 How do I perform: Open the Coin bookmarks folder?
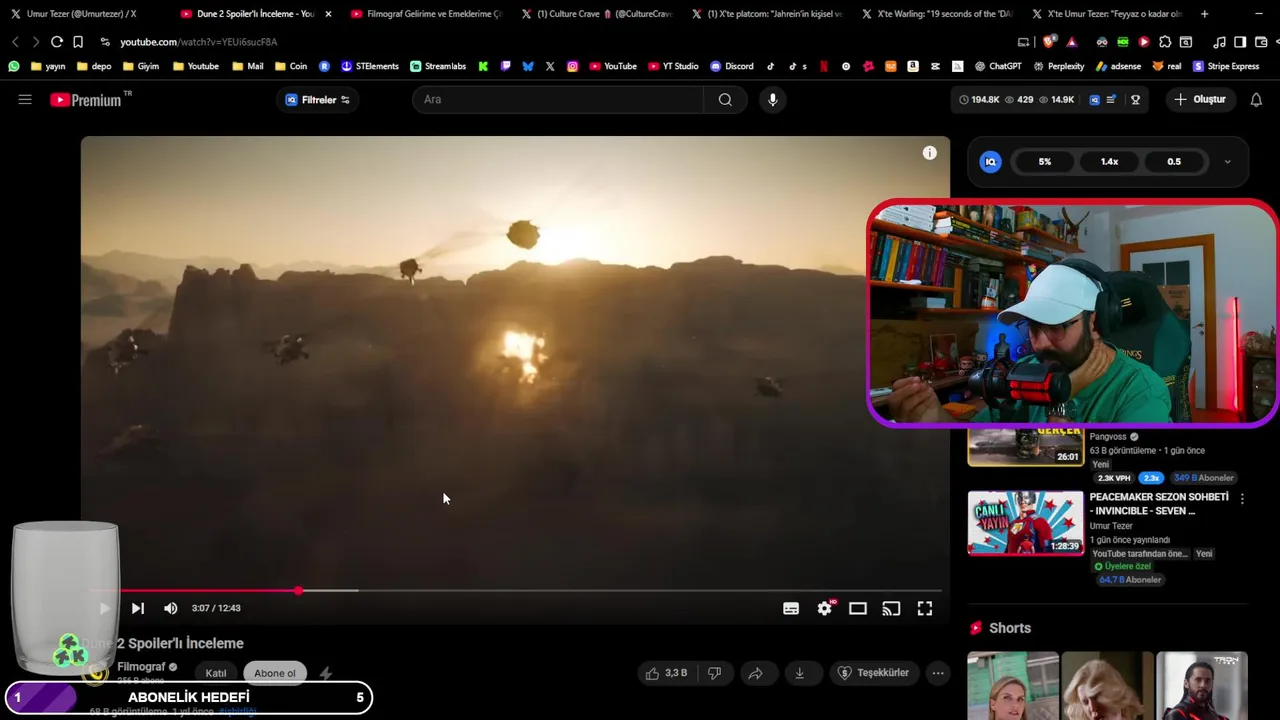290,66
